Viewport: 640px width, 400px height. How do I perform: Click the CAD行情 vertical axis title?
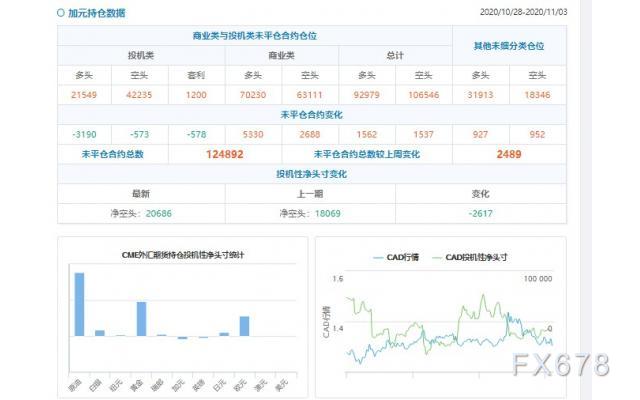pos(326,322)
